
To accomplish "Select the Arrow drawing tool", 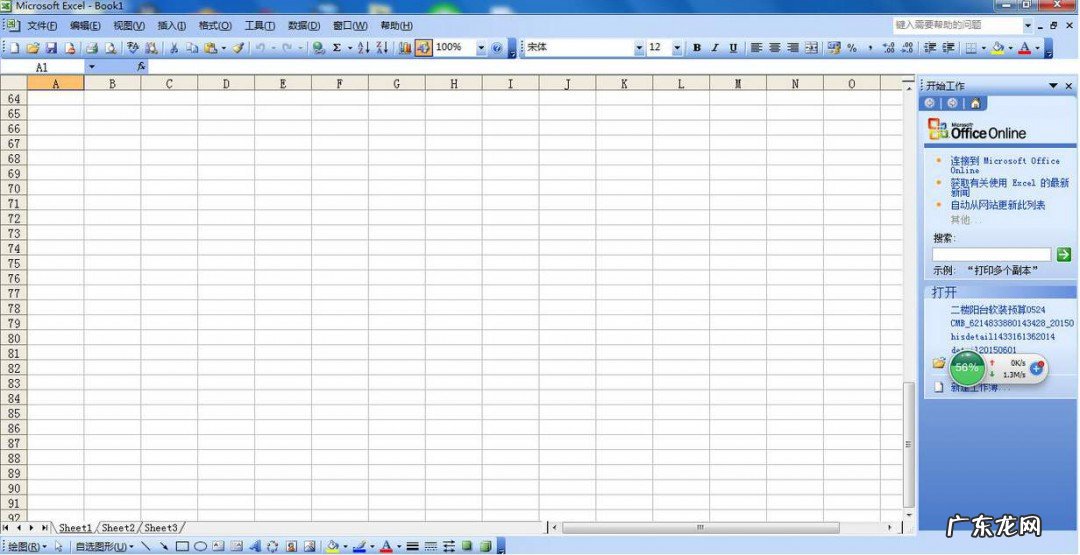I will (164, 546).
